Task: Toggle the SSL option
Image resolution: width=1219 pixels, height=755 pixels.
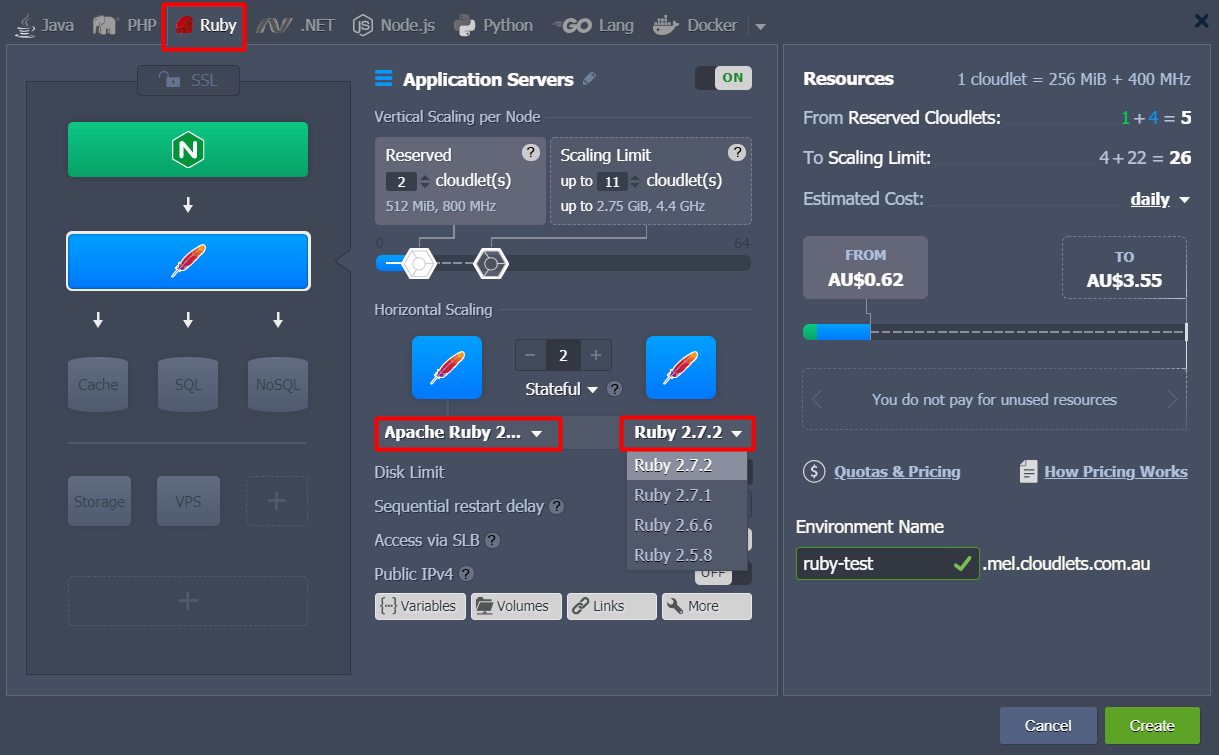Action: 188,80
